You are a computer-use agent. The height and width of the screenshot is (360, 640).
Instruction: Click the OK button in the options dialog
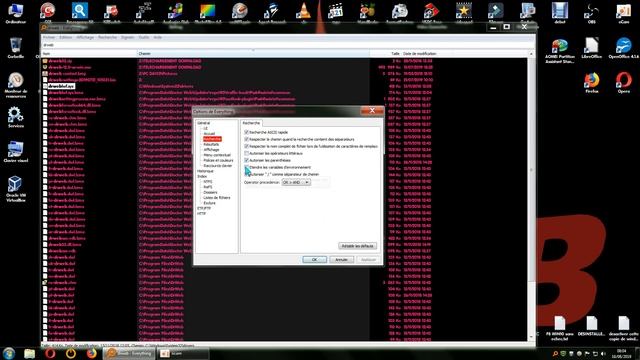(x=314, y=260)
